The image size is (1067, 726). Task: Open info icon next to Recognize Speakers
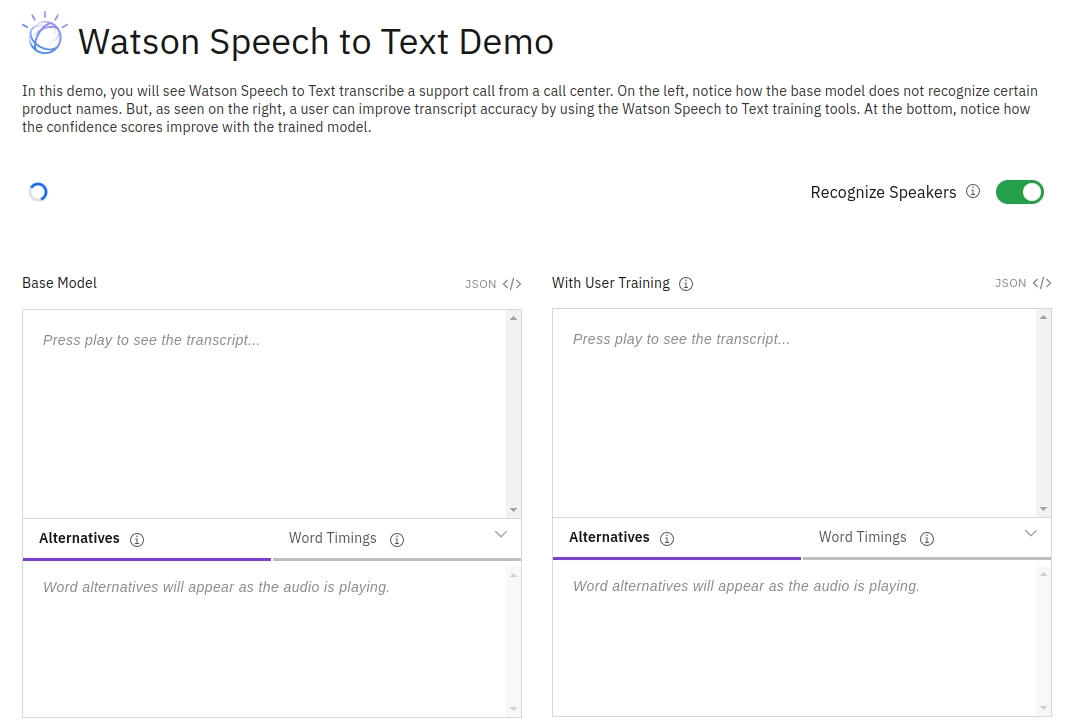coord(973,191)
